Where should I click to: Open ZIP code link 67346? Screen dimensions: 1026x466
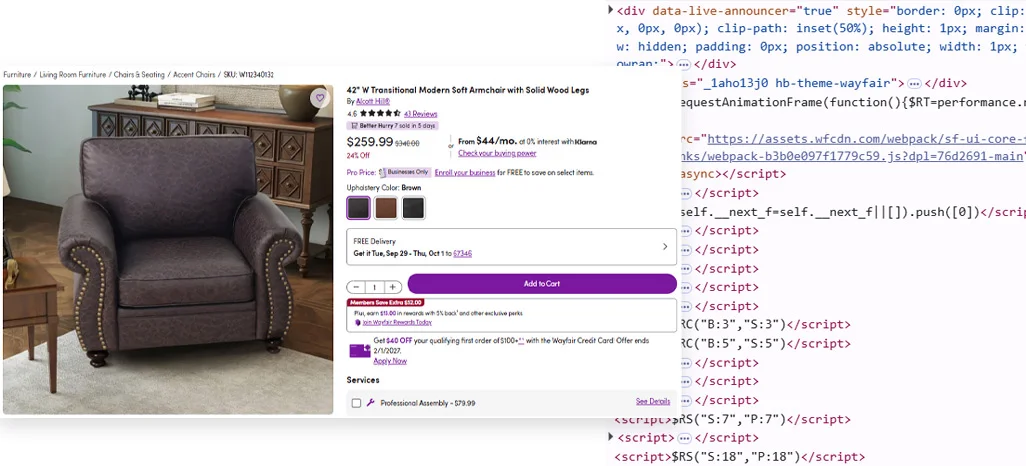[463, 253]
